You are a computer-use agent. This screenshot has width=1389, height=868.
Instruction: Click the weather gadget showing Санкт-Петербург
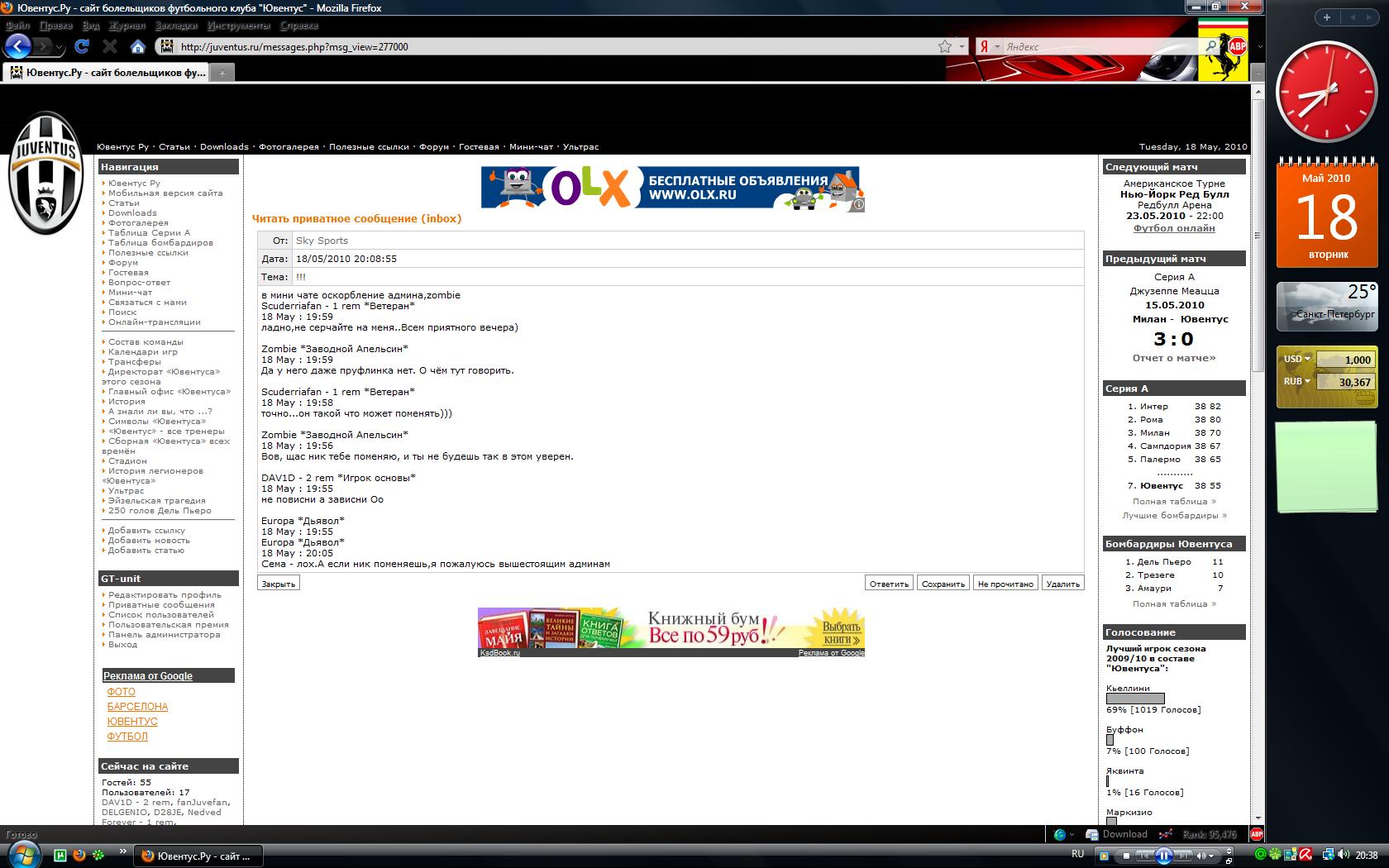pos(1327,306)
